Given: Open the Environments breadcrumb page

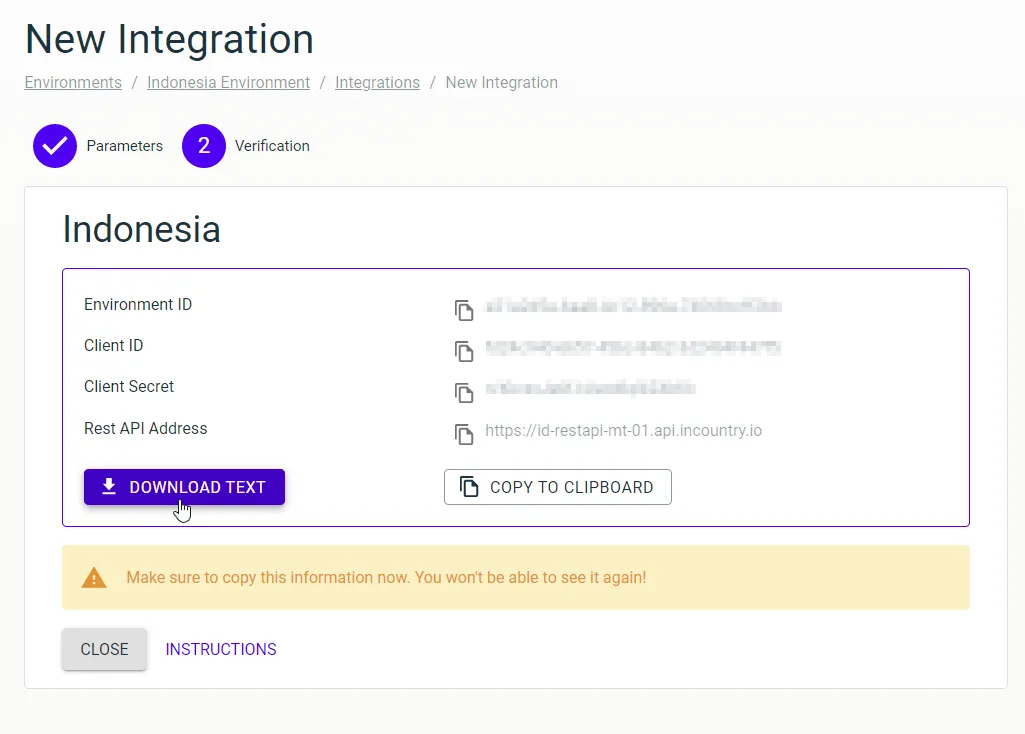Looking at the screenshot, I should click(x=72, y=82).
